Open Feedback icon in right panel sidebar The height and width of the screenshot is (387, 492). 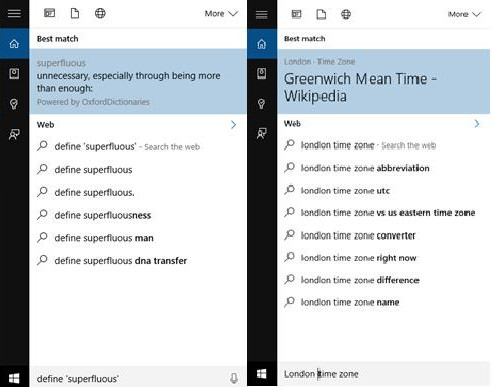point(262,133)
